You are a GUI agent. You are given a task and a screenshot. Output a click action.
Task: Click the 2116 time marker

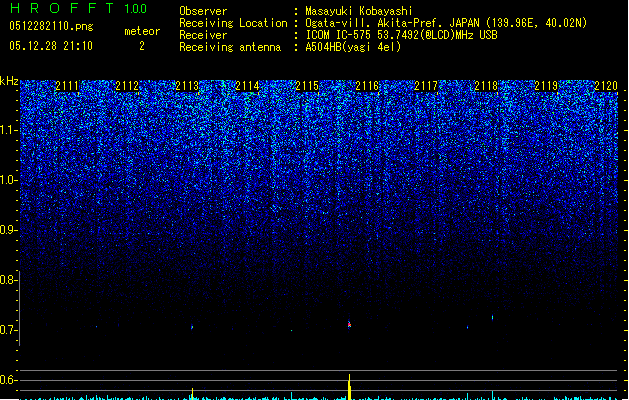coord(367,86)
